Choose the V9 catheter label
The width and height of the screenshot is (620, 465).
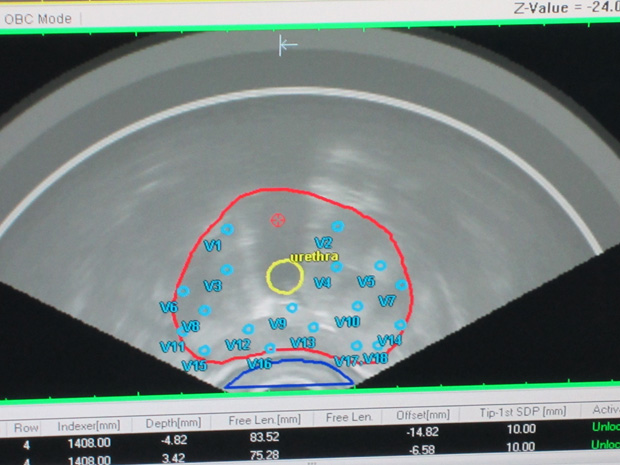pyautogui.click(x=278, y=324)
